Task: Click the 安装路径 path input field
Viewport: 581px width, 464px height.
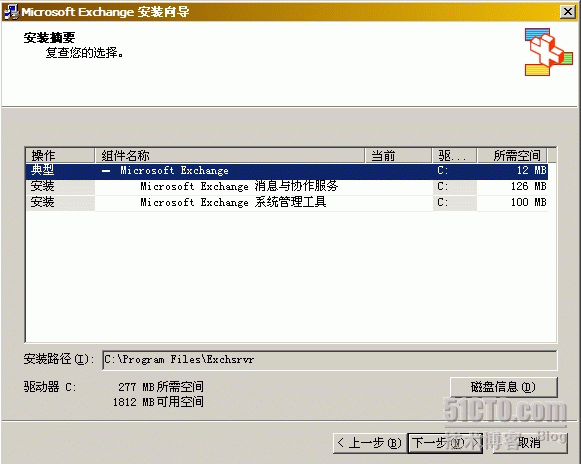Action: tap(329, 360)
